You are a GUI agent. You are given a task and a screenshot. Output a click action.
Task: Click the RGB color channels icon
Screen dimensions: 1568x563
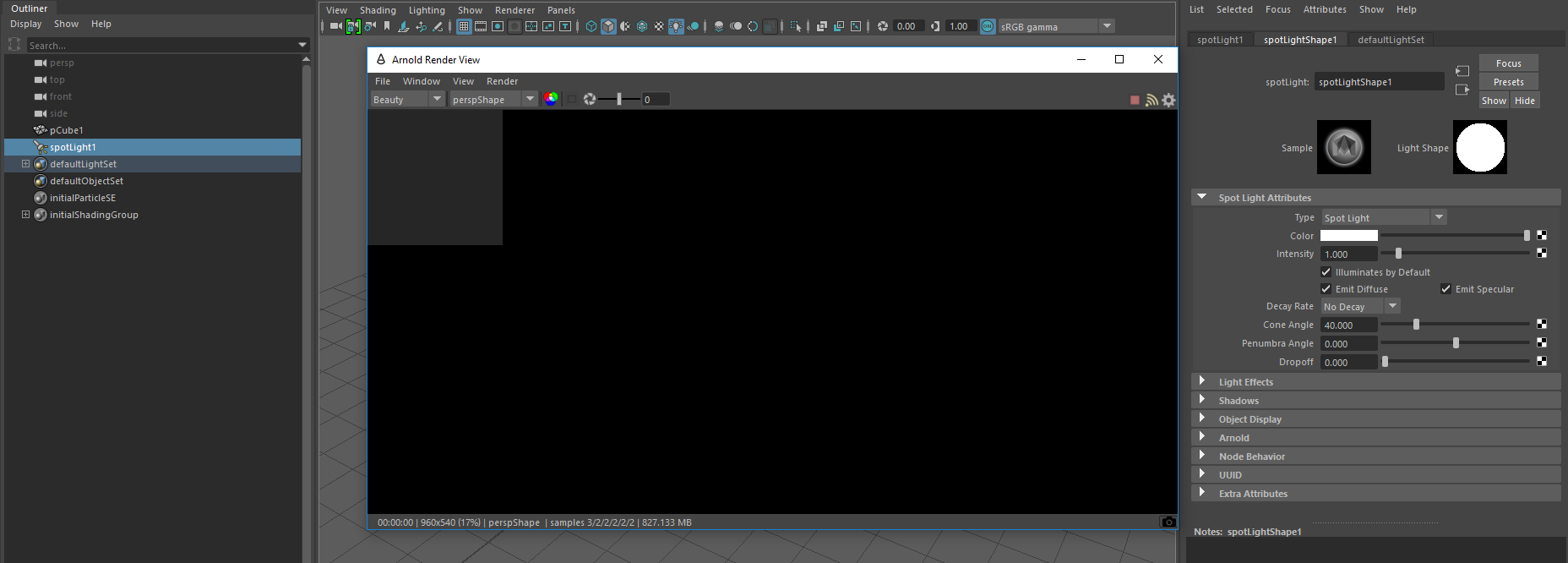pyautogui.click(x=551, y=99)
